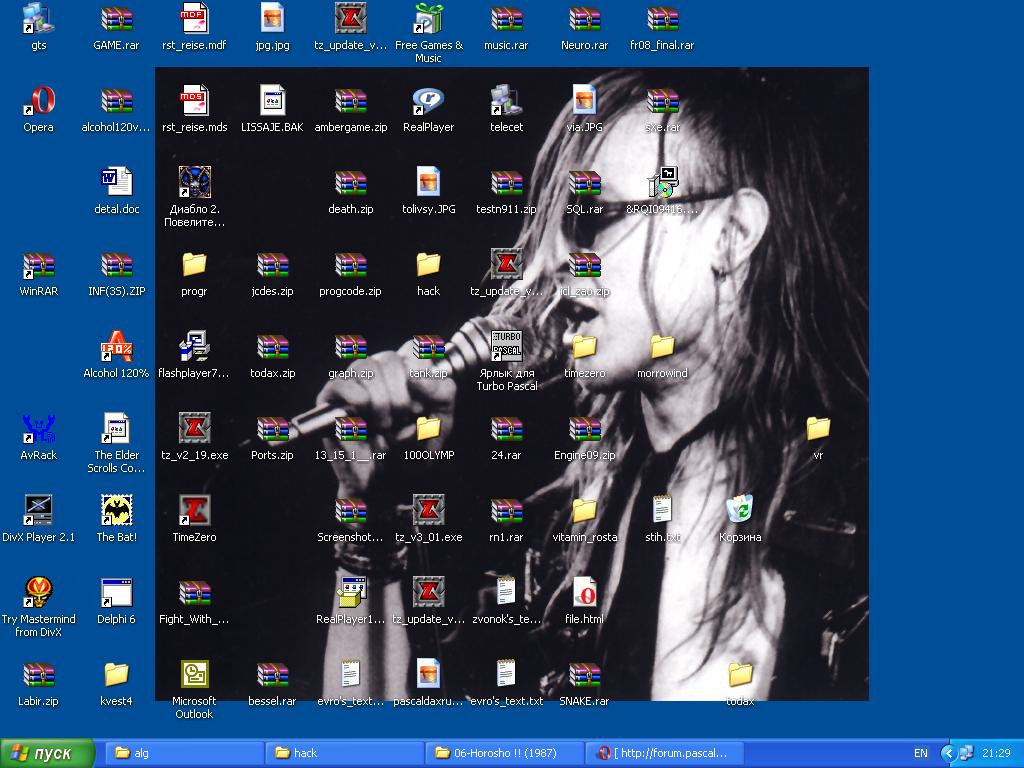Viewport: 1024px width, 768px height.
Task: Open the Opera browser desktop icon
Action: click(x=39, y=101)
